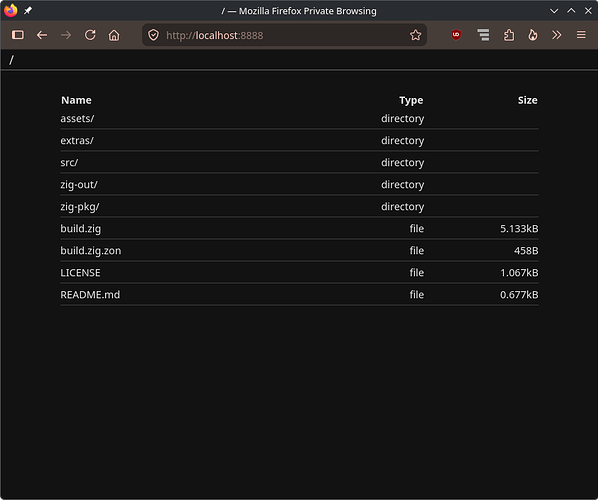The image size is (598, 500).
Task: Reload the current page
Action: tap(90, 35)
